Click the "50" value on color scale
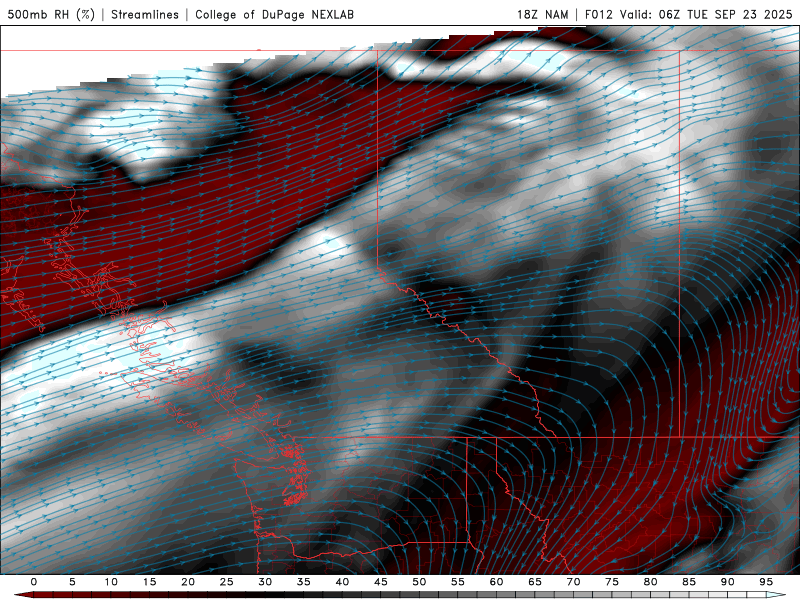Viewport: 800px width, 600px height. tap(419, 582)
